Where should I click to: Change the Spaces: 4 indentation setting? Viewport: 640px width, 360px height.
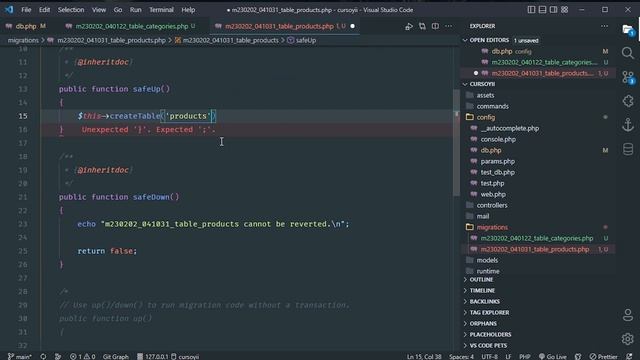[461, 356]
